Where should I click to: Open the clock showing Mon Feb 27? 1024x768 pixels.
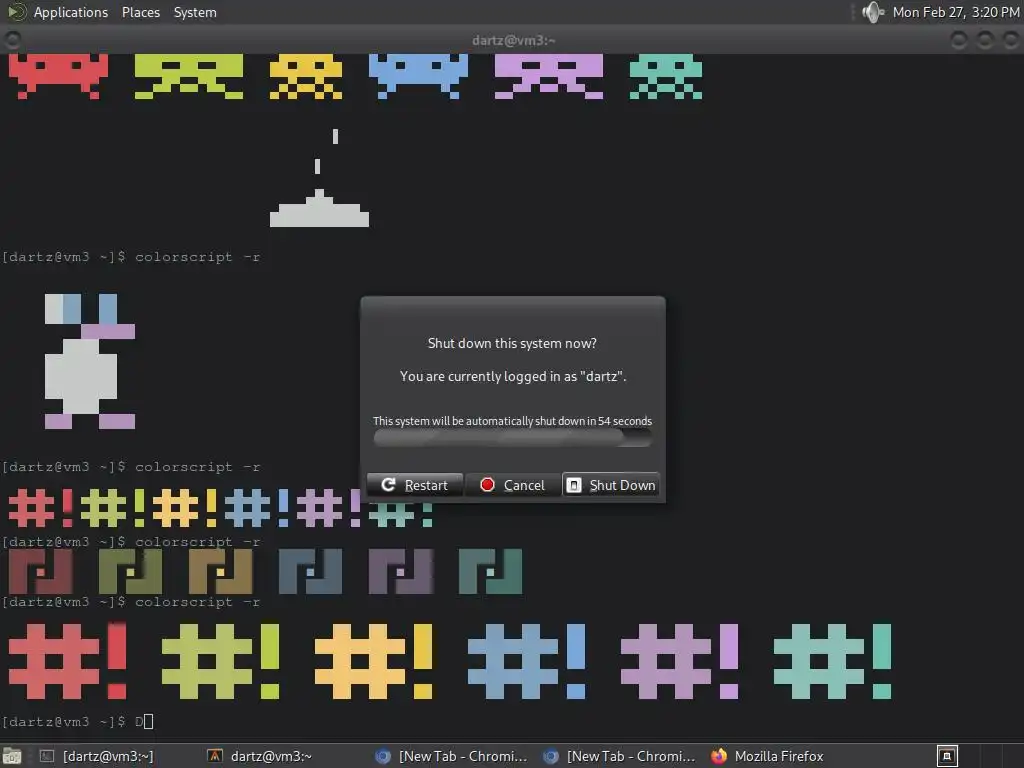tap(955, 12)
